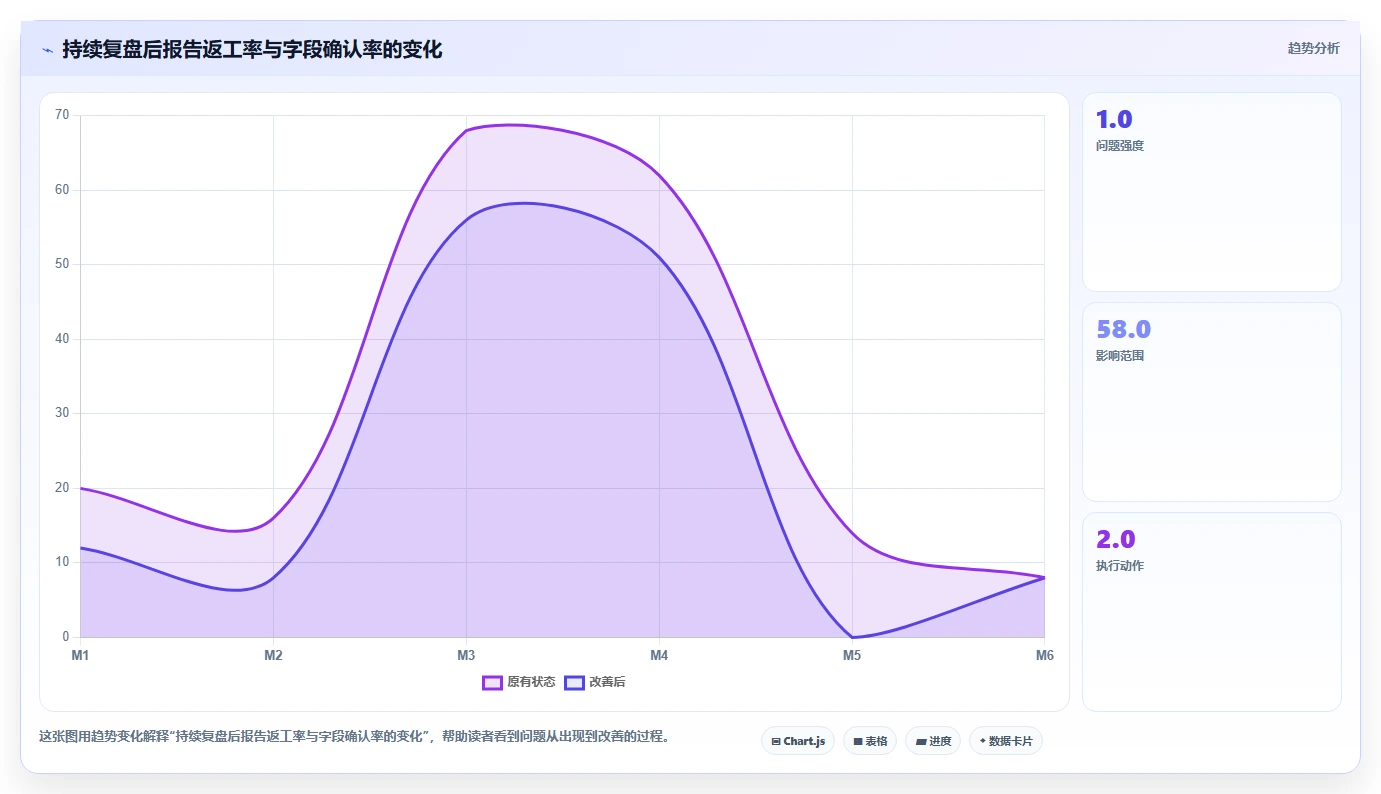Click the 60 y-axis value

coord(62,190)
